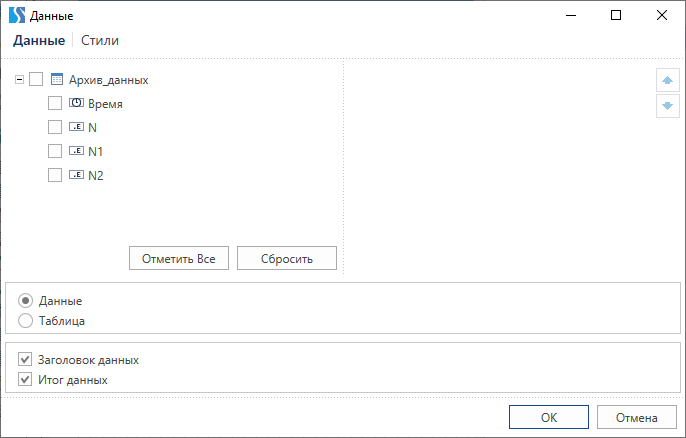Screen dimensions: 686x438
Task: Click the field icon next to N
Action: [76, 127]
